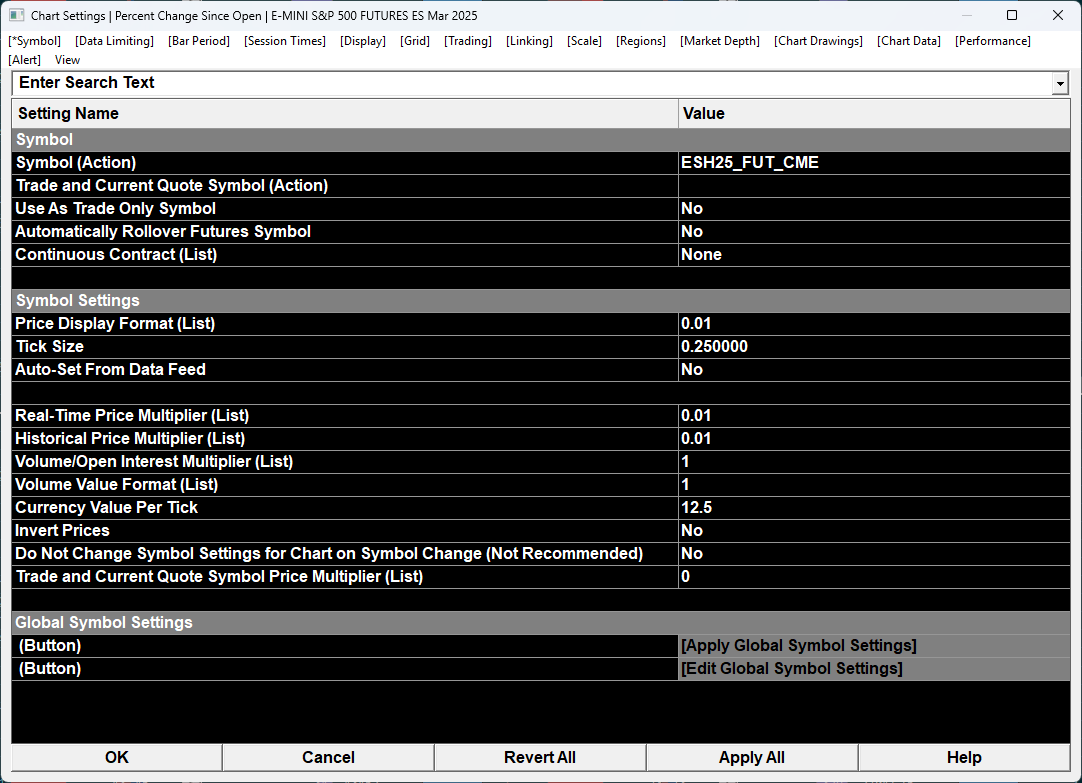Click the OK button
Screen dimensions: 1082x783
(x=117, y=757)
